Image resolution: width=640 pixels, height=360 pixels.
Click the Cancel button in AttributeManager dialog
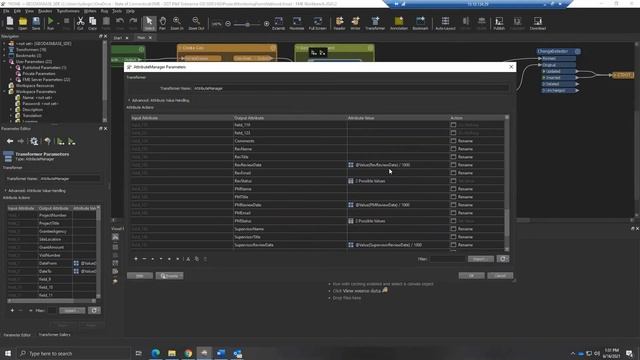pyautogui.click(x=500, y=276)
